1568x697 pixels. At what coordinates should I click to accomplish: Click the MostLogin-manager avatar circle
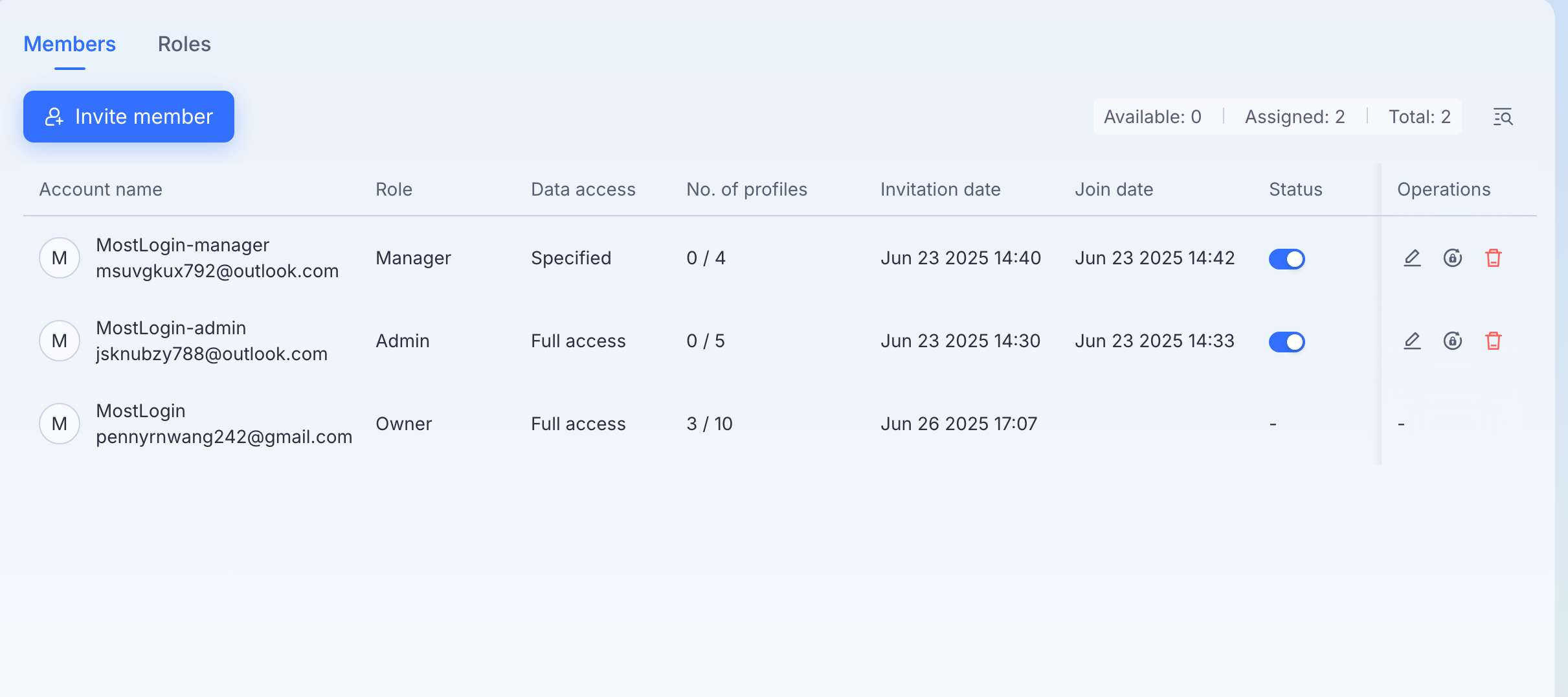(60, 258)
